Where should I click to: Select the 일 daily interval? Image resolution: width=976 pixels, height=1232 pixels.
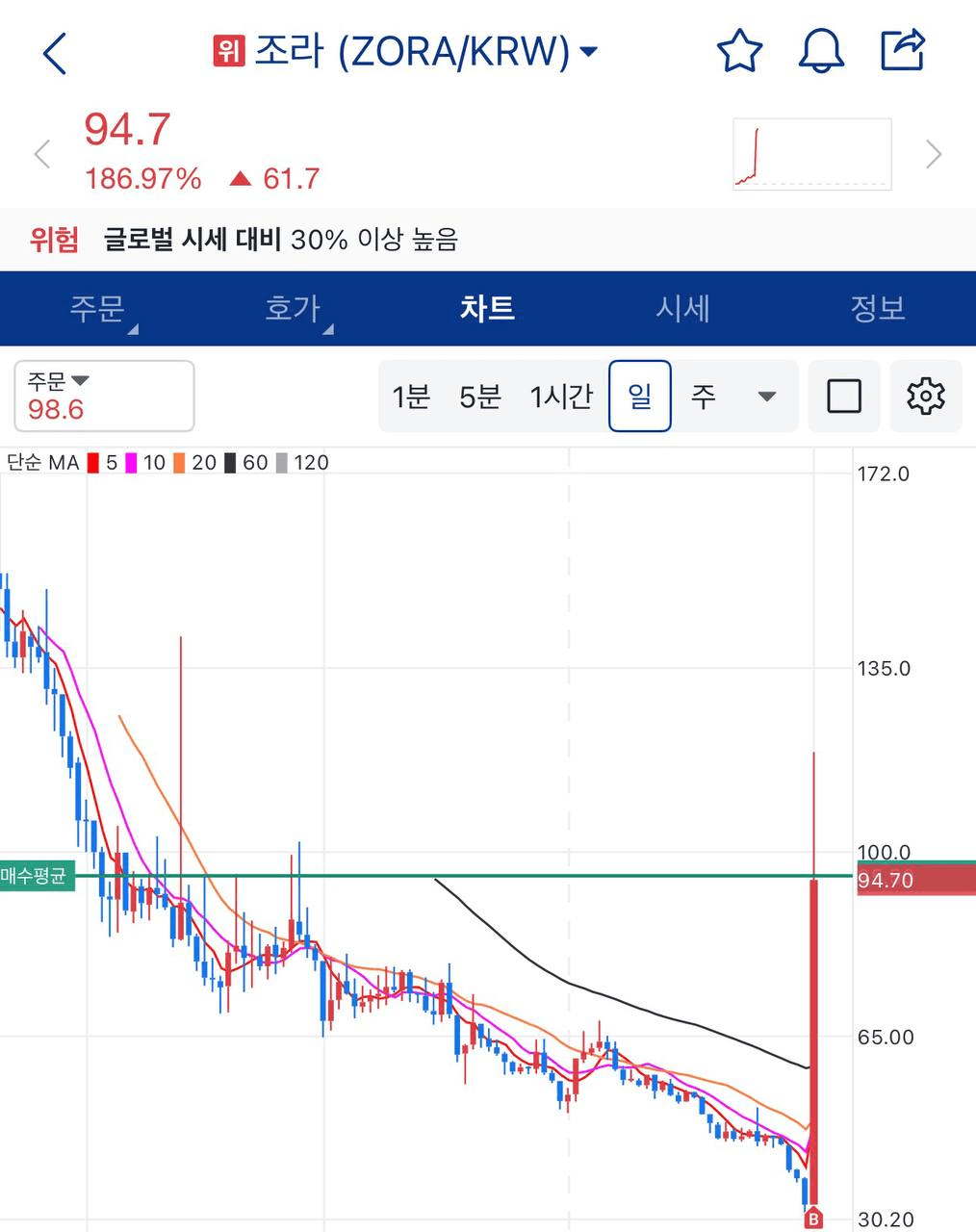tap(639, 396)
